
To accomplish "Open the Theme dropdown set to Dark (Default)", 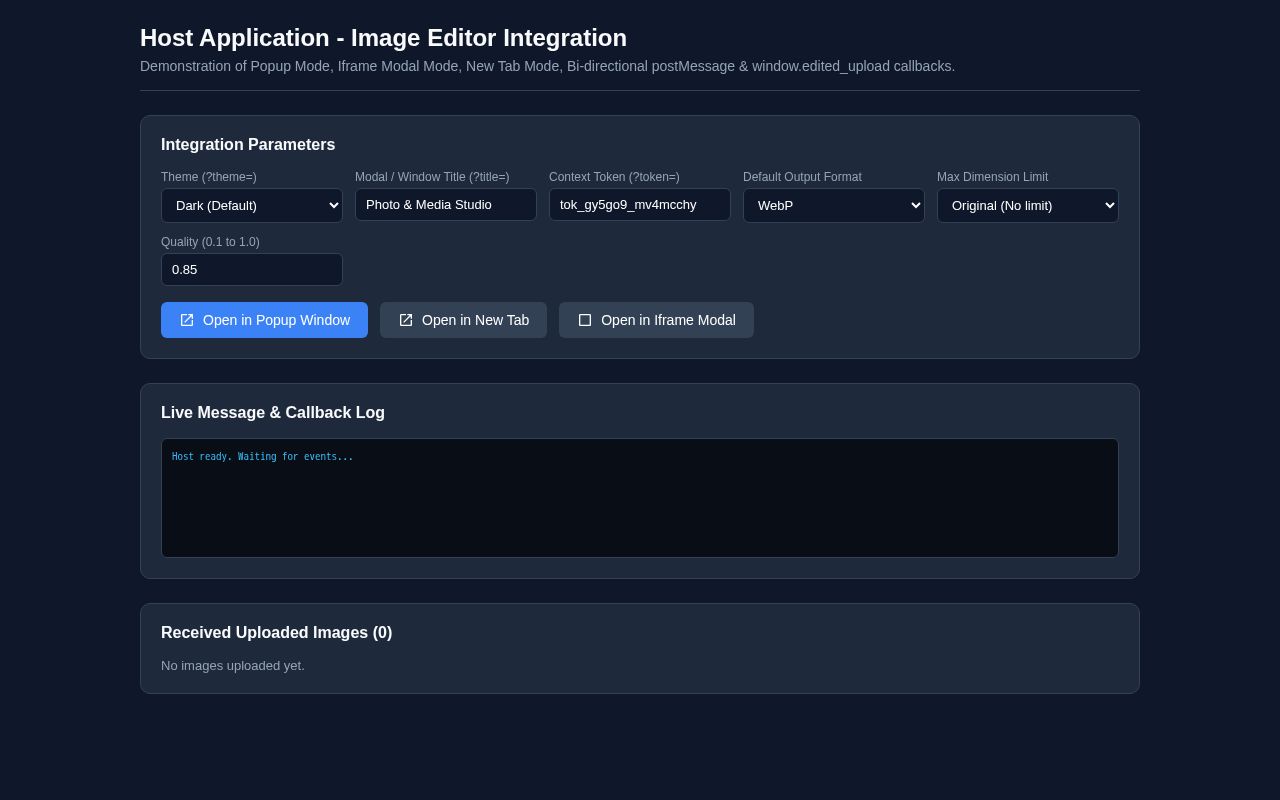I will pyautogui.click(x=252, y=206).
